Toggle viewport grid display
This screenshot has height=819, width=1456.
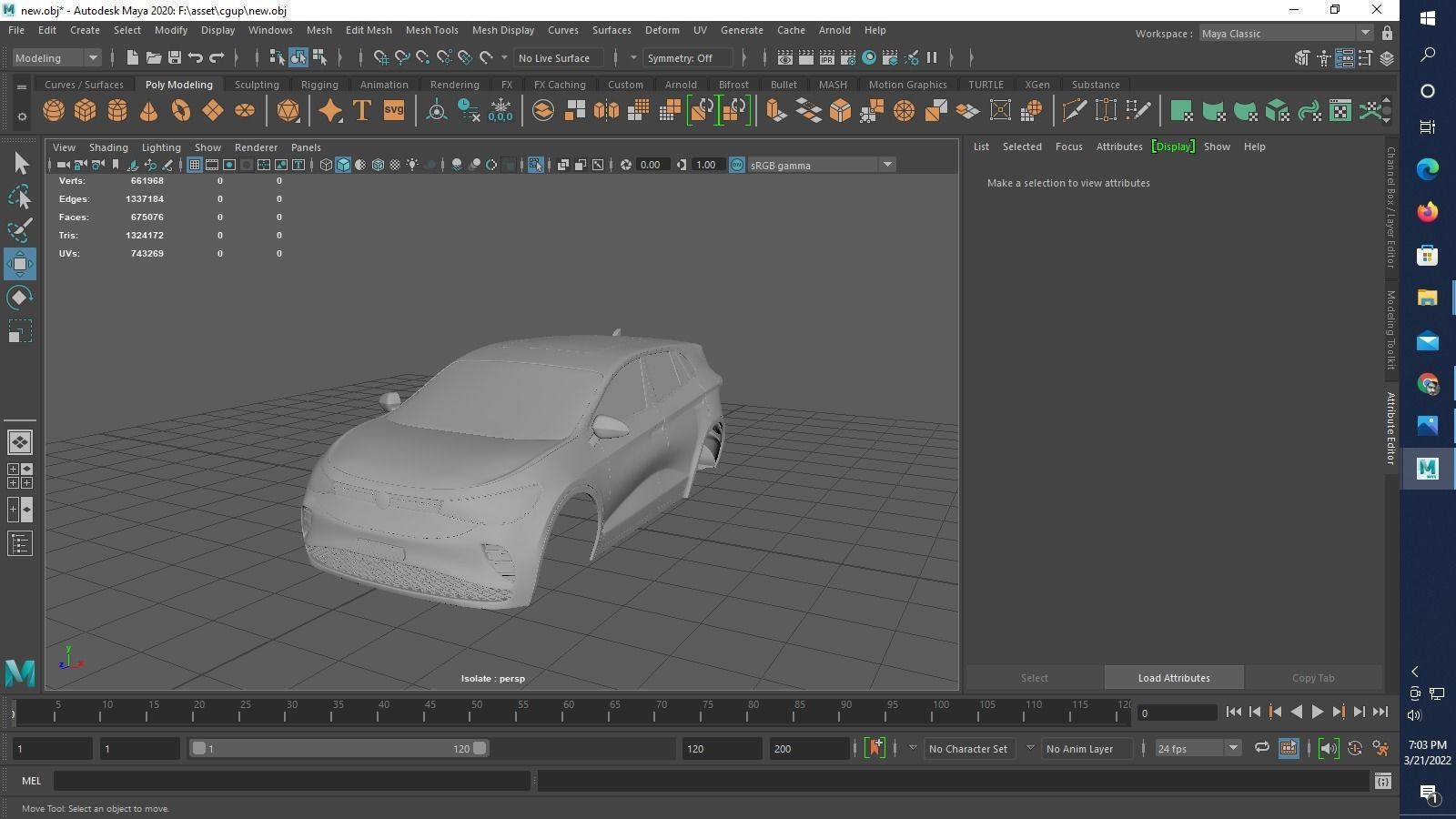click(x=195, y=165)
